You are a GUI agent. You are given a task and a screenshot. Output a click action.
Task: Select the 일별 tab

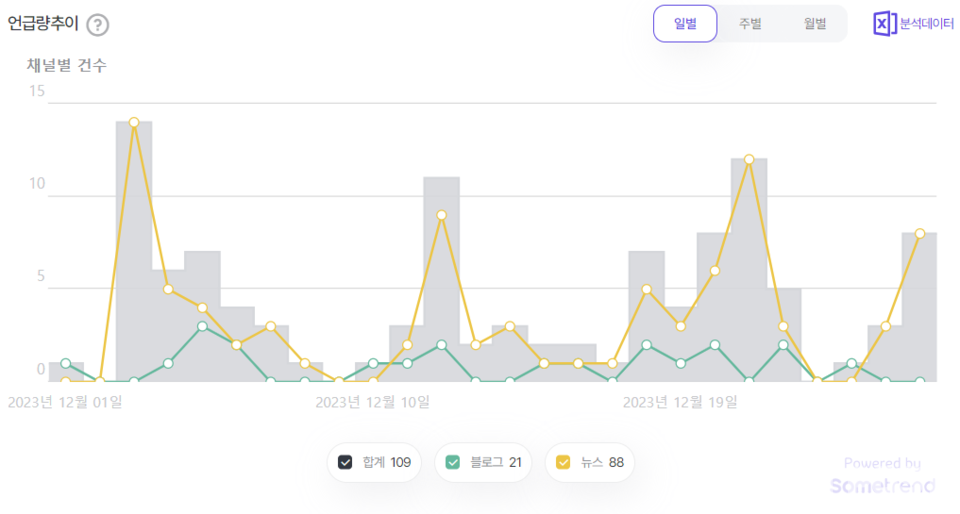tap(685, 24)
